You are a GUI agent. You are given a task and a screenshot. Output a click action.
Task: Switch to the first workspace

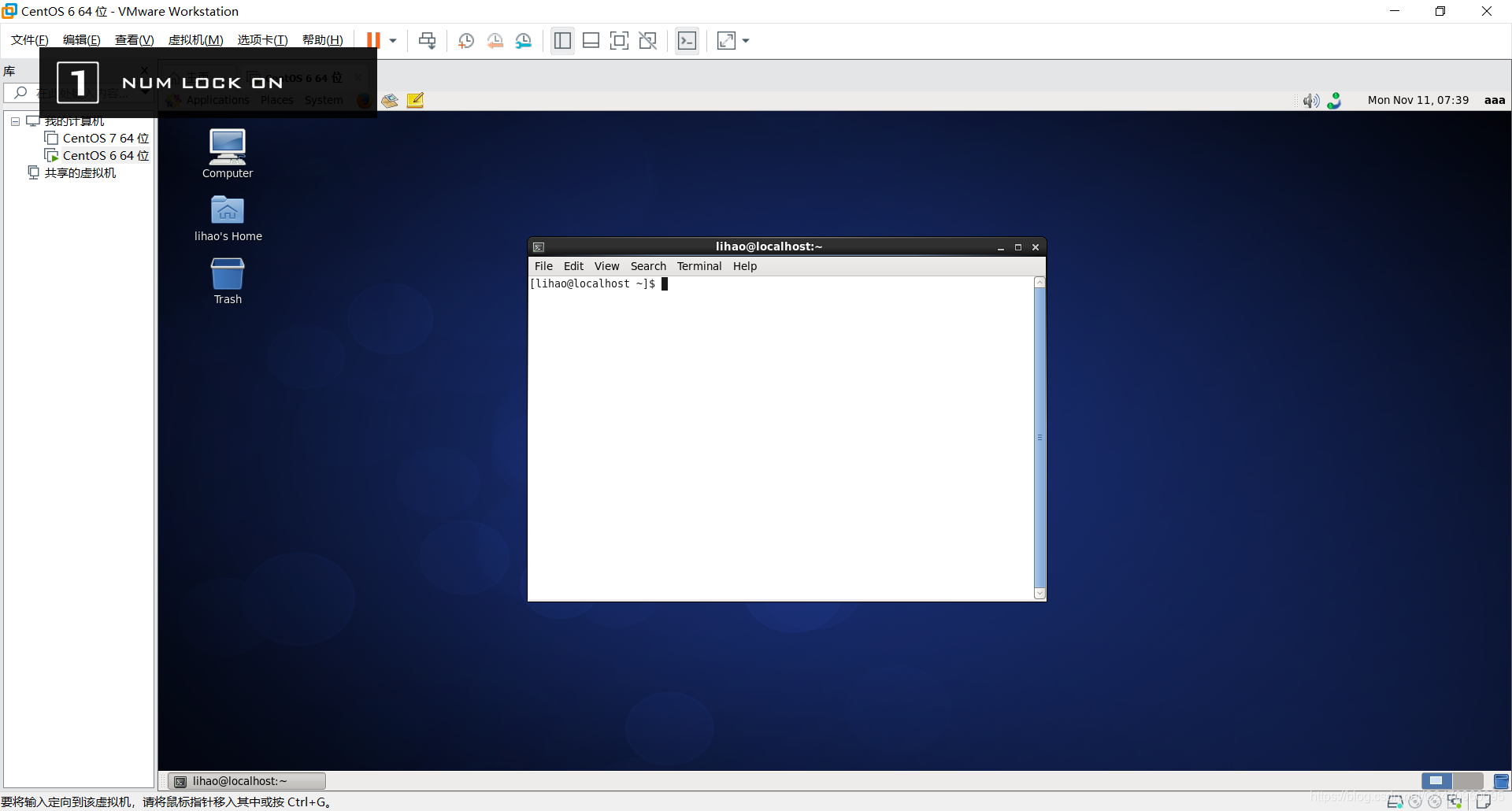click(1436, 781)
